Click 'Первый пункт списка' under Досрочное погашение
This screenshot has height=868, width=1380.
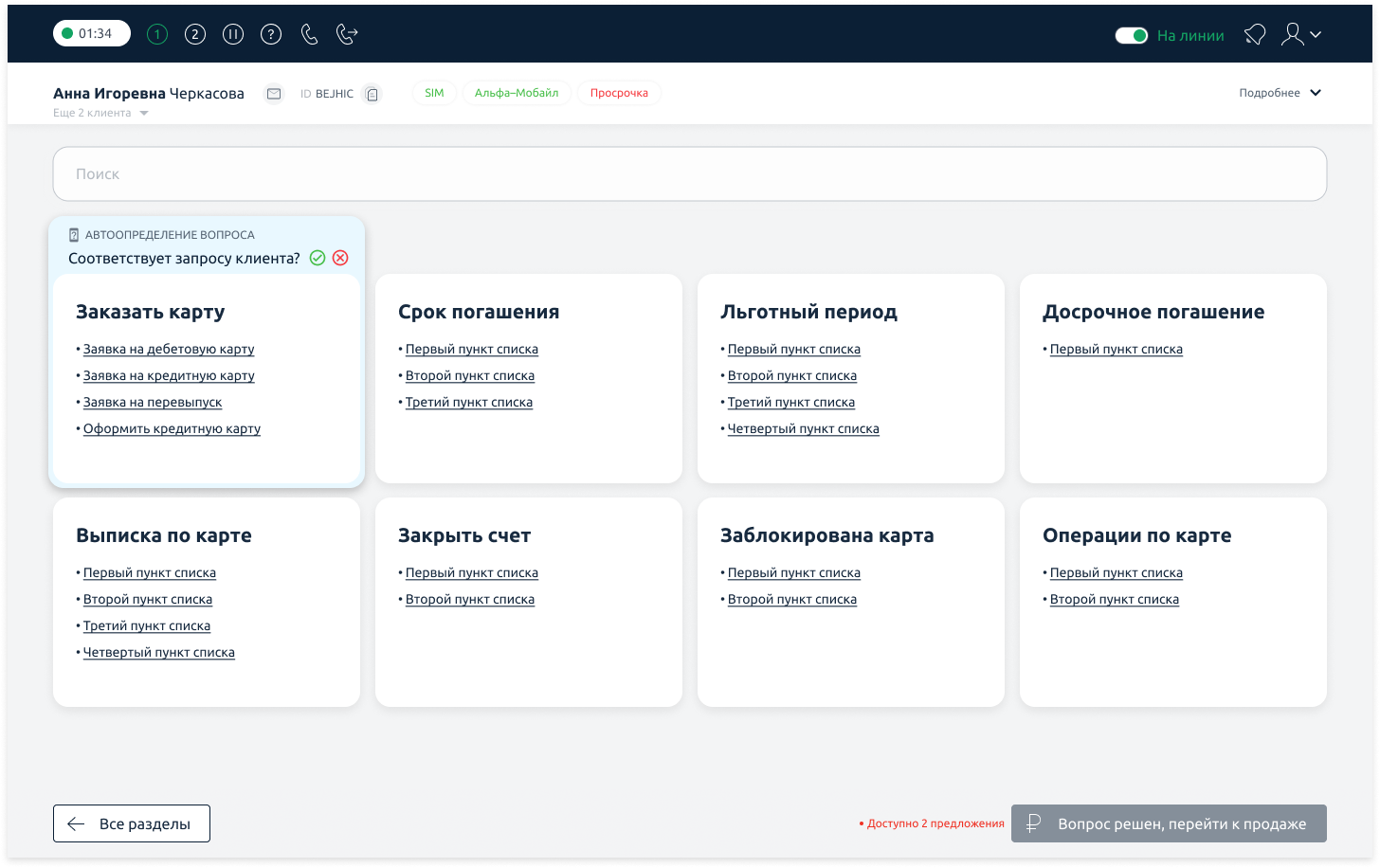tap(1117, 349)
